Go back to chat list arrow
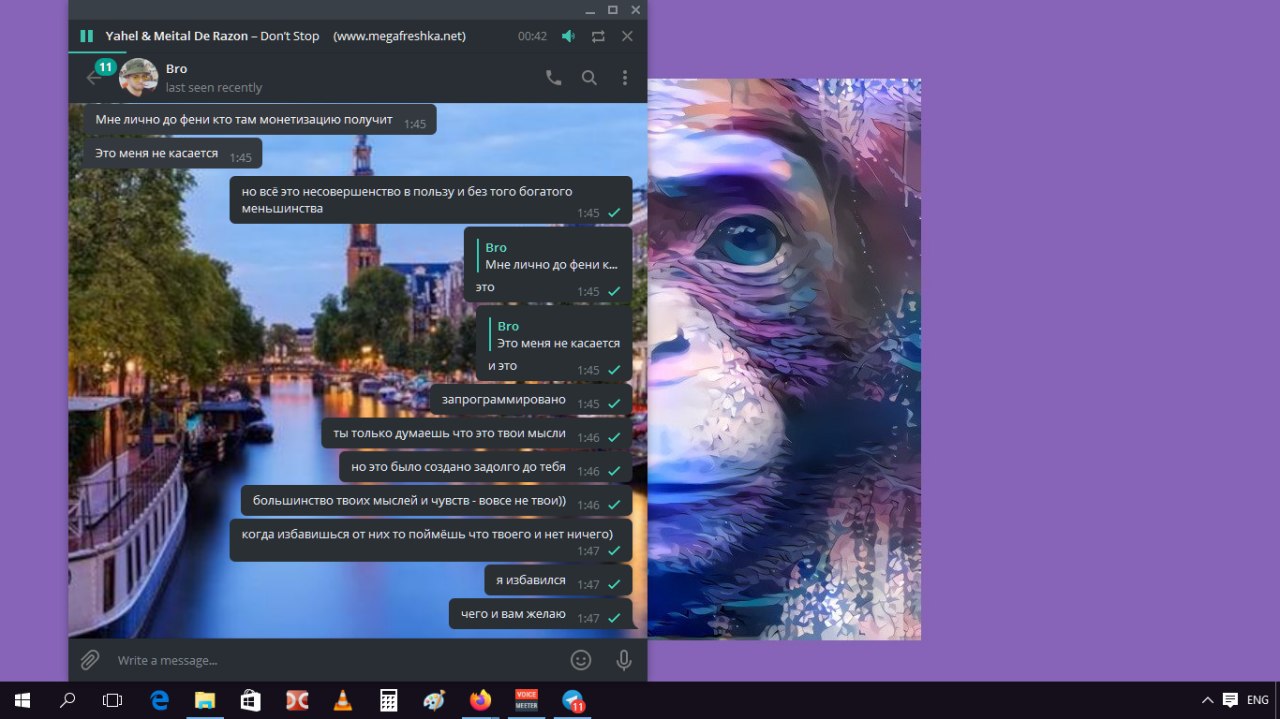Viewport: 1280px width, 719px height. [93, 77]
